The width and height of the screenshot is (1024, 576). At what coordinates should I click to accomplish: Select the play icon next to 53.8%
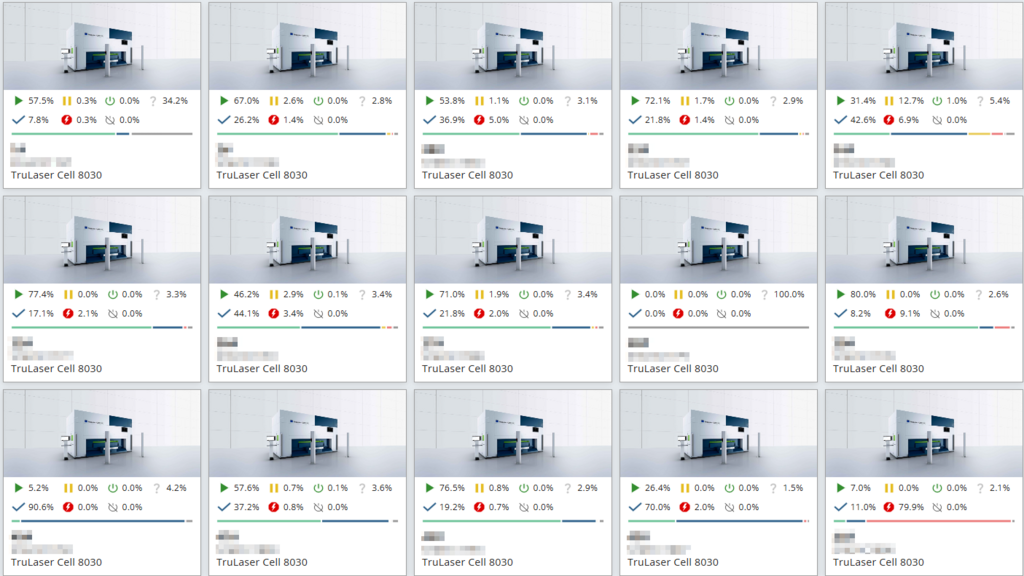[429, 101]
